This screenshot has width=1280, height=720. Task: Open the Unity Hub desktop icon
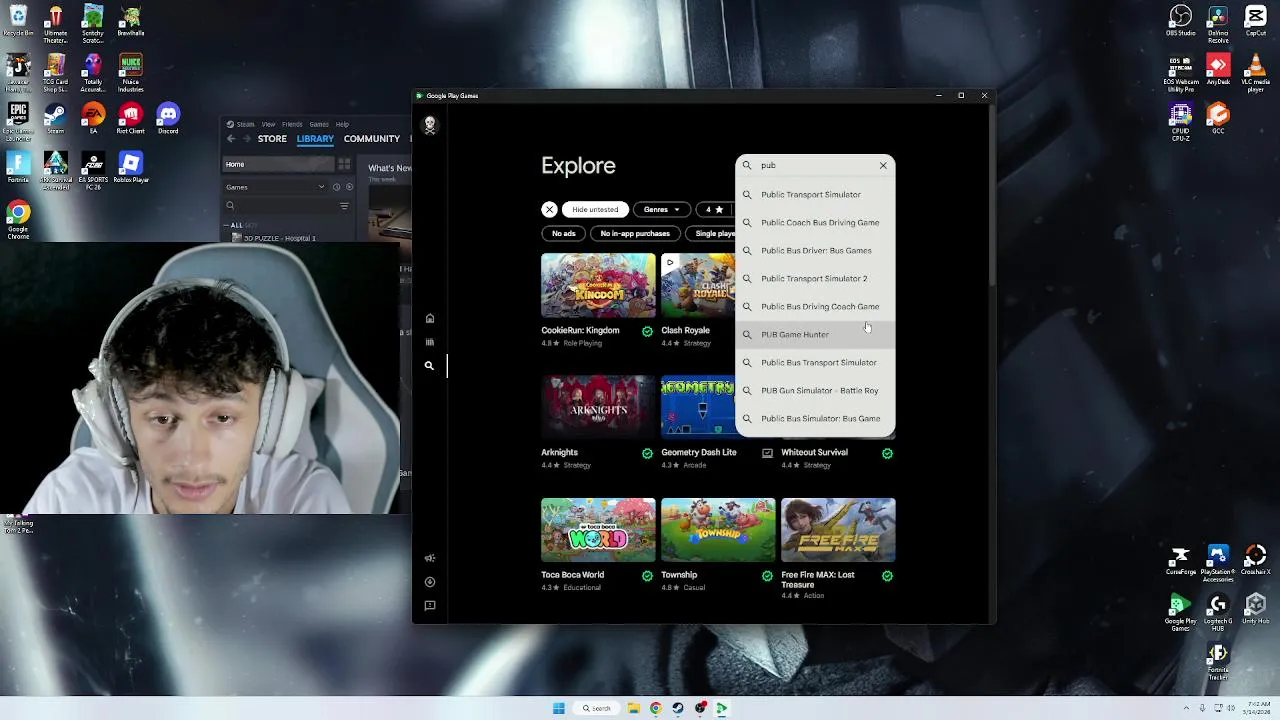pos(1255,610)
